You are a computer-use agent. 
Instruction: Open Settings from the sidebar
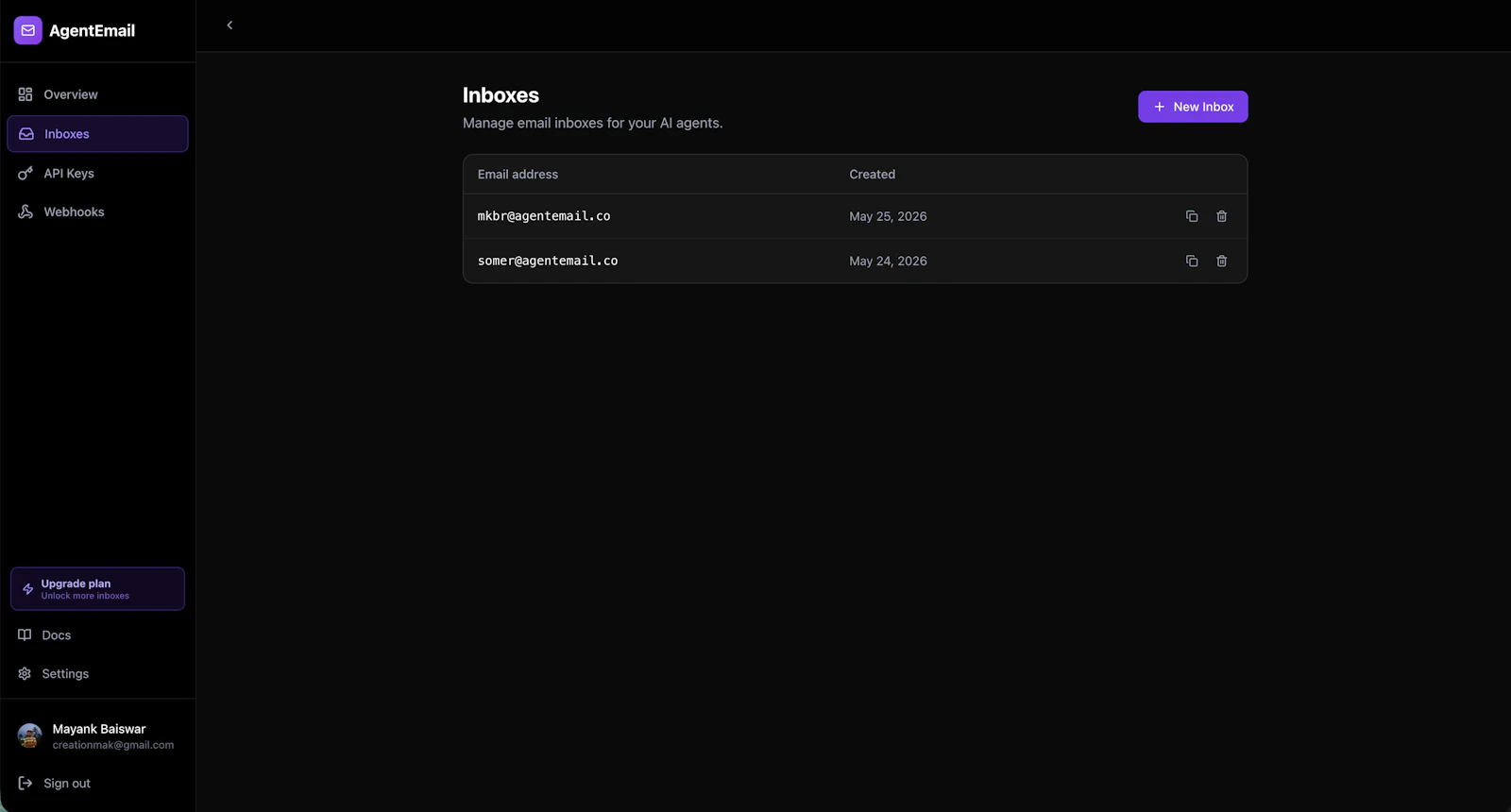click(x=97, y=674)
